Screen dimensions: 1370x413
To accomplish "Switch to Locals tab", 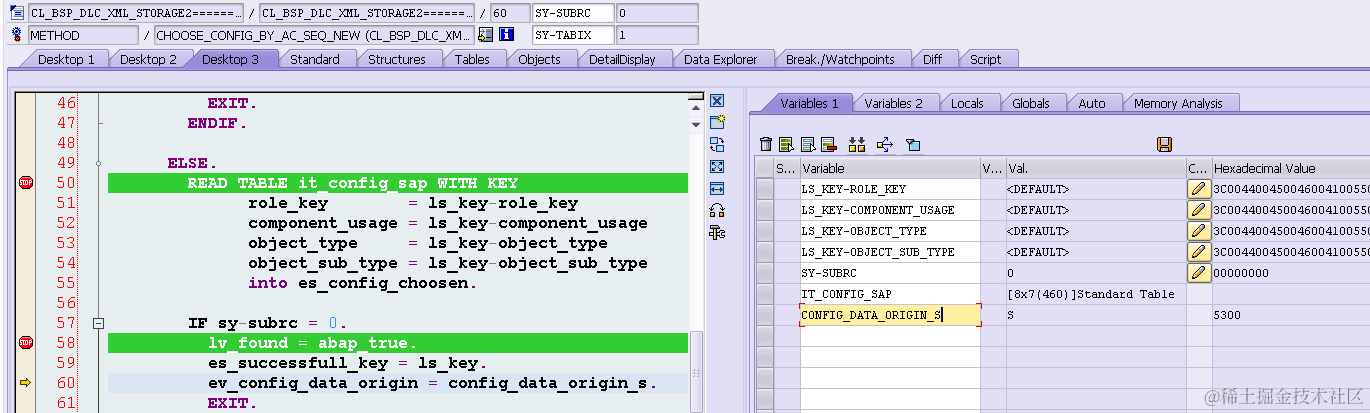I will [x=967, y=103].
